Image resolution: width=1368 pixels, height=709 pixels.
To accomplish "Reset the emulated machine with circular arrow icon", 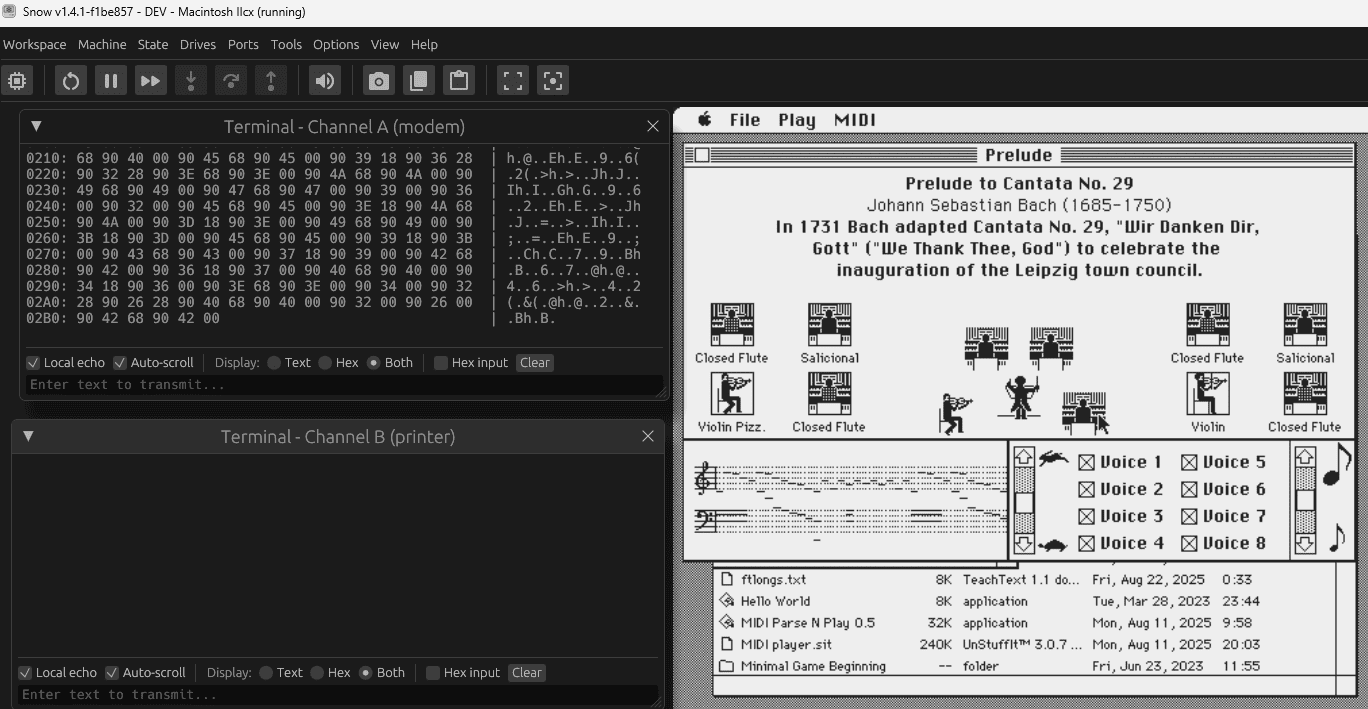I will click(x=70, y=81).
